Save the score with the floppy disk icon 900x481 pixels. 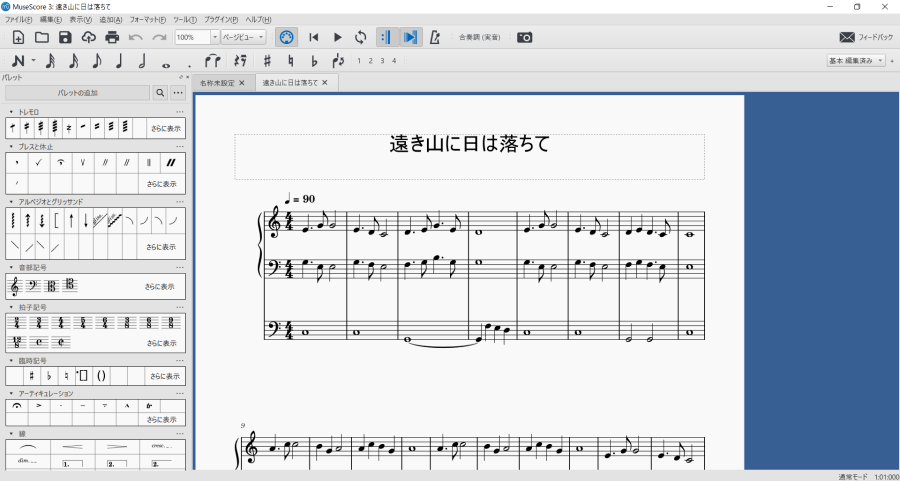(x=65, y=37)
